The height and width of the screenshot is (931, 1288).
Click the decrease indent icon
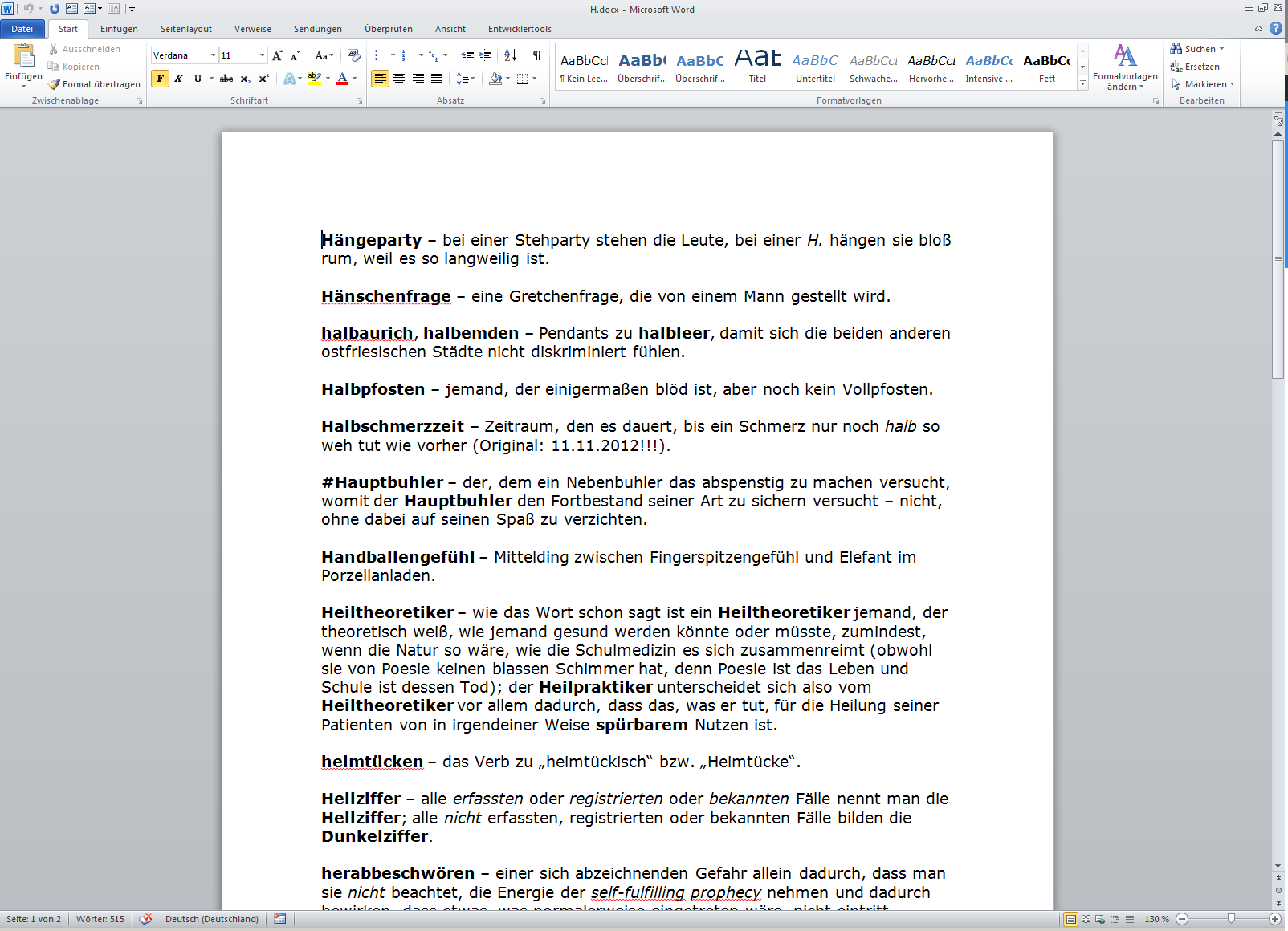pos(467,55)
